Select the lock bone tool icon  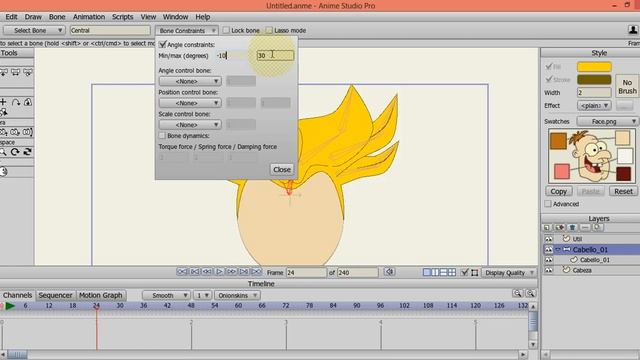pyautogui.click(x=28, y=102)
